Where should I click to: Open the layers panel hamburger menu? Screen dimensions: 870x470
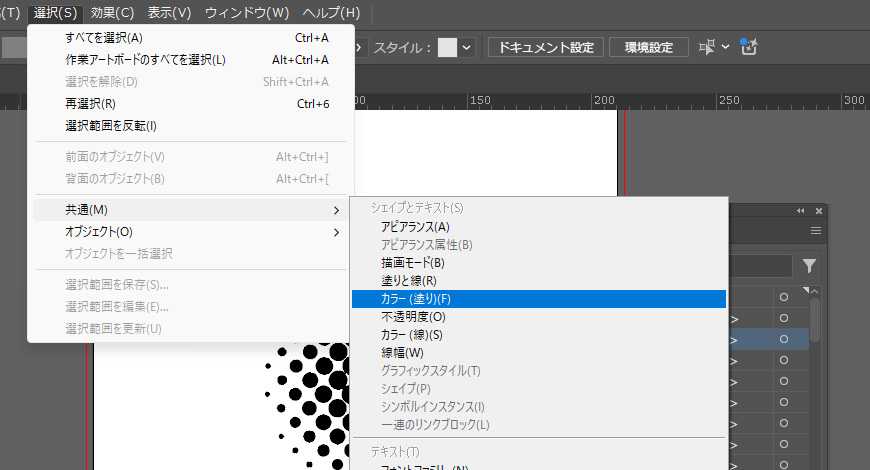pyautogui.click(x=816, y=231)
